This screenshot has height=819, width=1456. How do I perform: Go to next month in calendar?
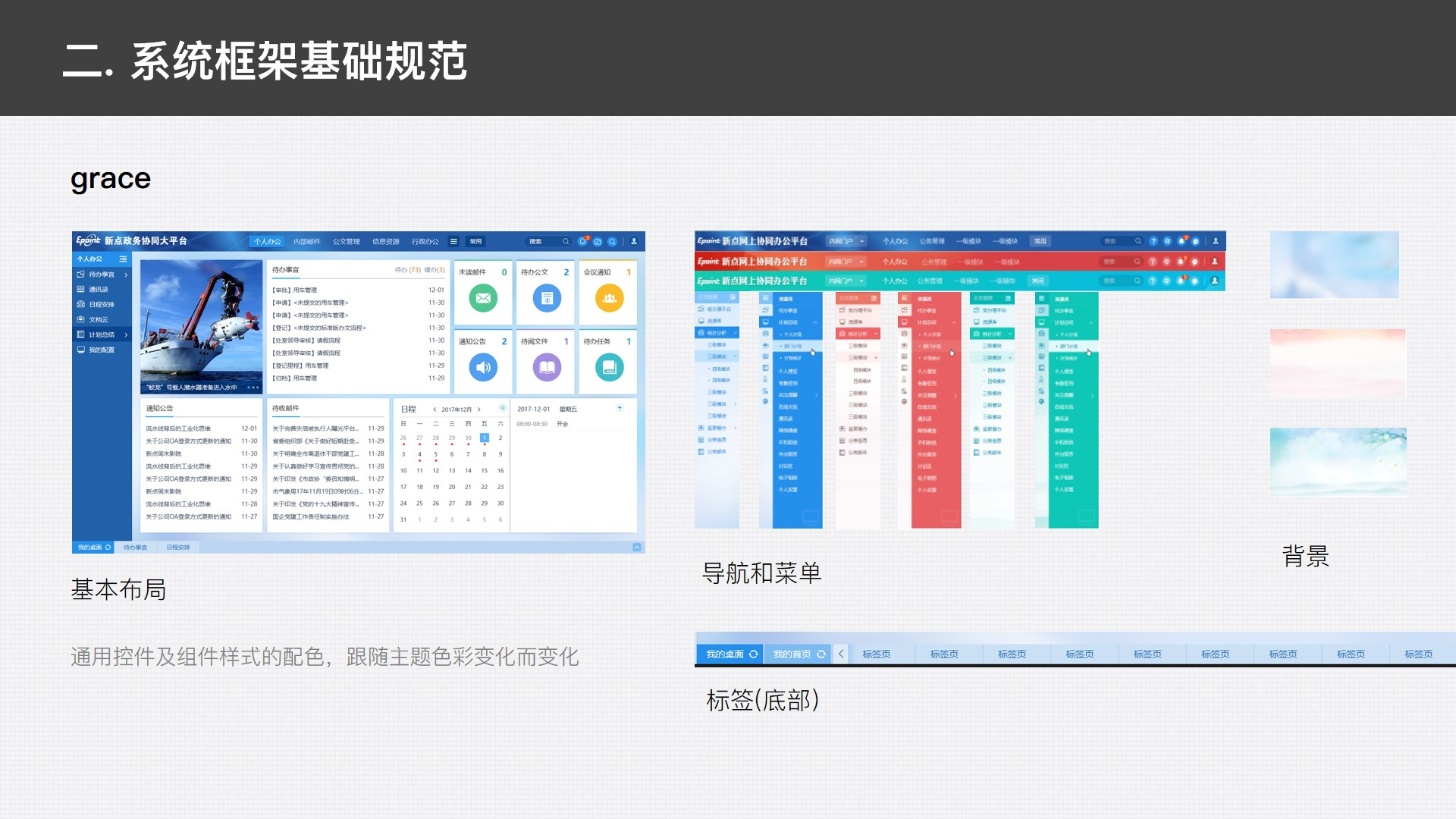[x=479, y=409]
